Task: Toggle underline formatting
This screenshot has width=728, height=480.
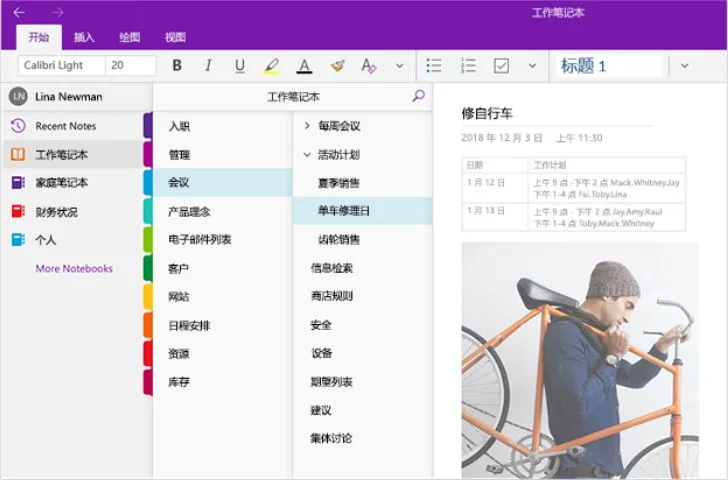Action: (x=240, y=66)
